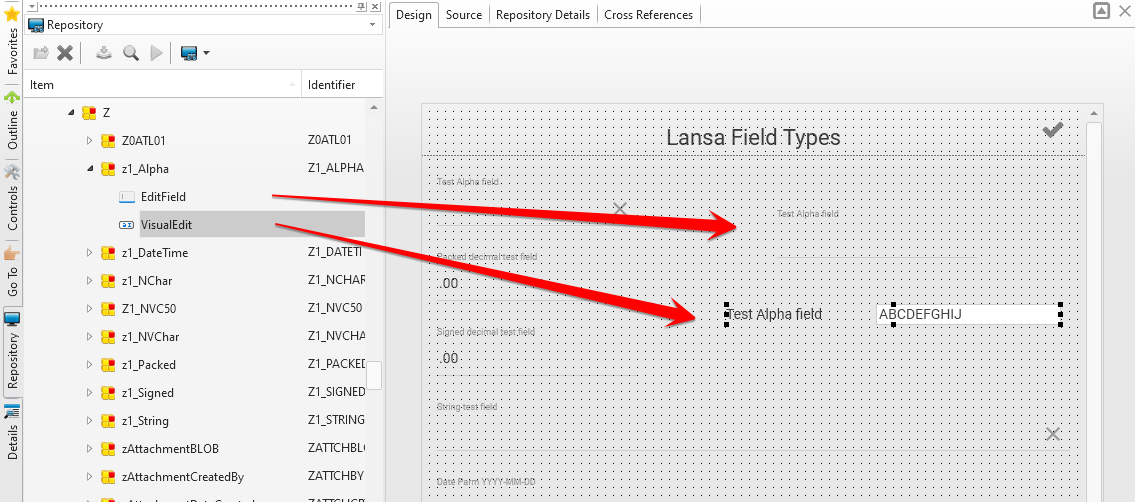Sort by the Identifier column header
Viewport: 1135px width, 502px height.
pos(331,85)
